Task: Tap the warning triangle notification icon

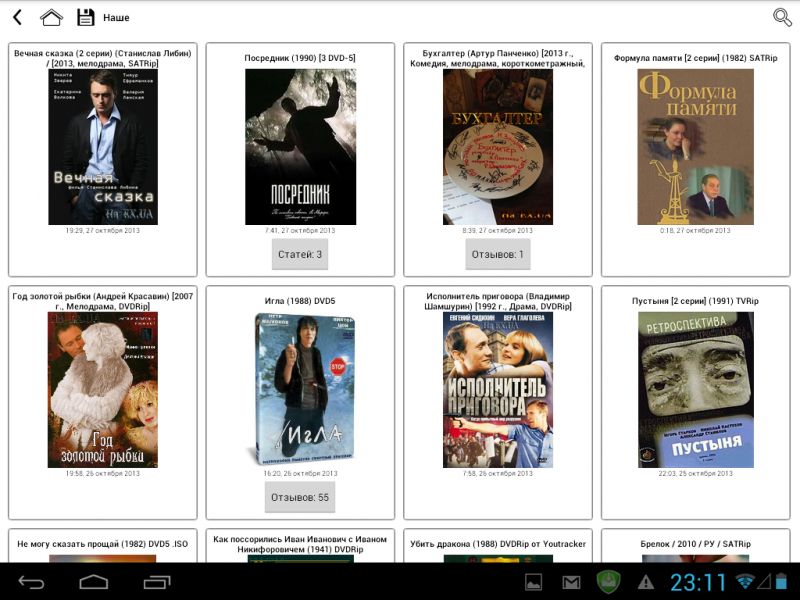Action: point(646,581)
